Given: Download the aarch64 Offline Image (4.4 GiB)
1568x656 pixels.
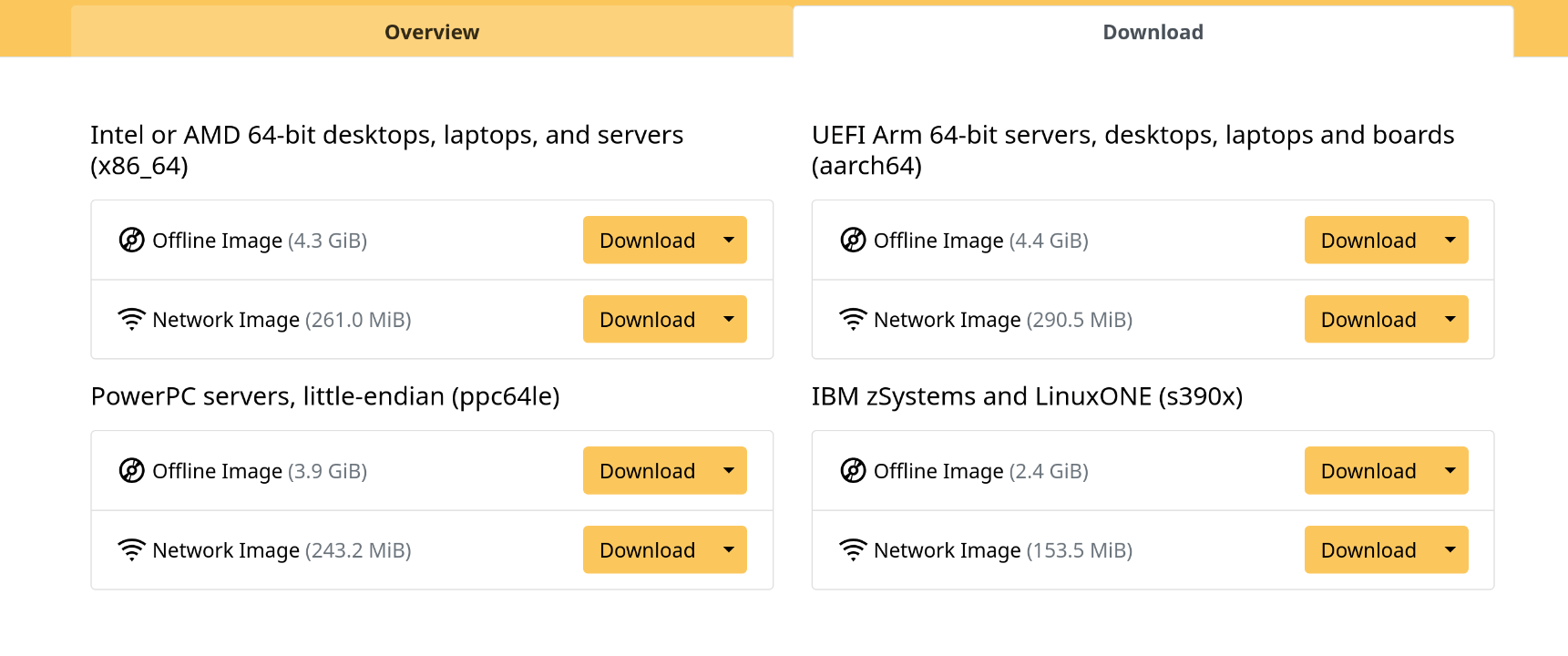Looking at the screenshot, I should (x=1368, y=240).
